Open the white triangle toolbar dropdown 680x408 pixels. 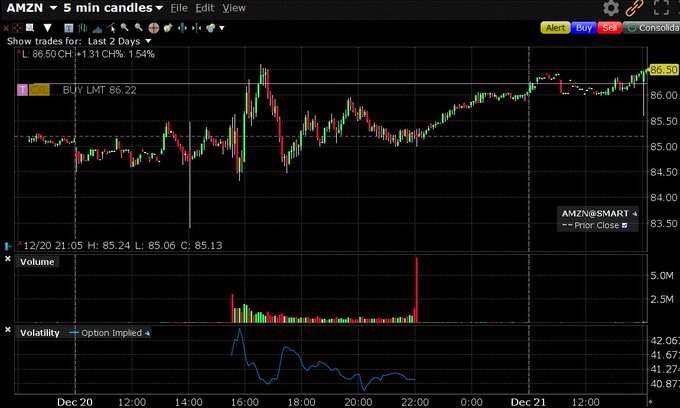(x=47, y=28)
